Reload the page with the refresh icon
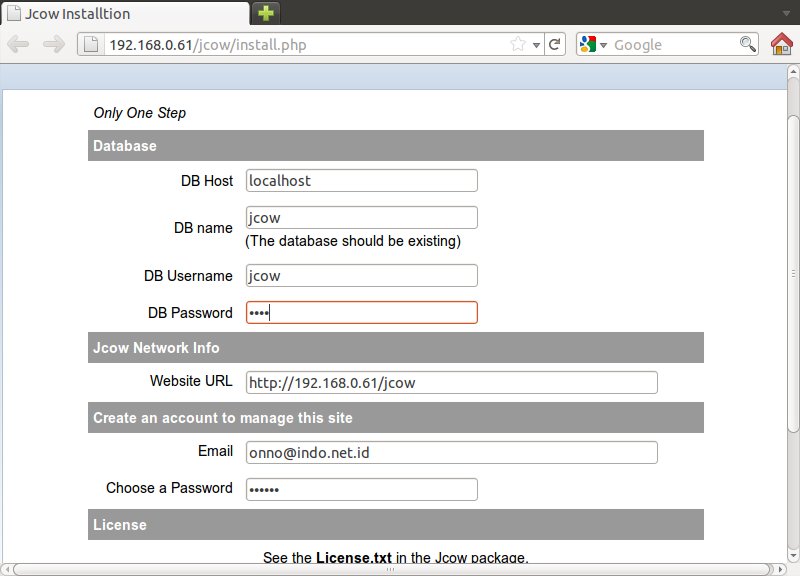The height and width of the screenshot is (576, 800). (x=555, y=44)
